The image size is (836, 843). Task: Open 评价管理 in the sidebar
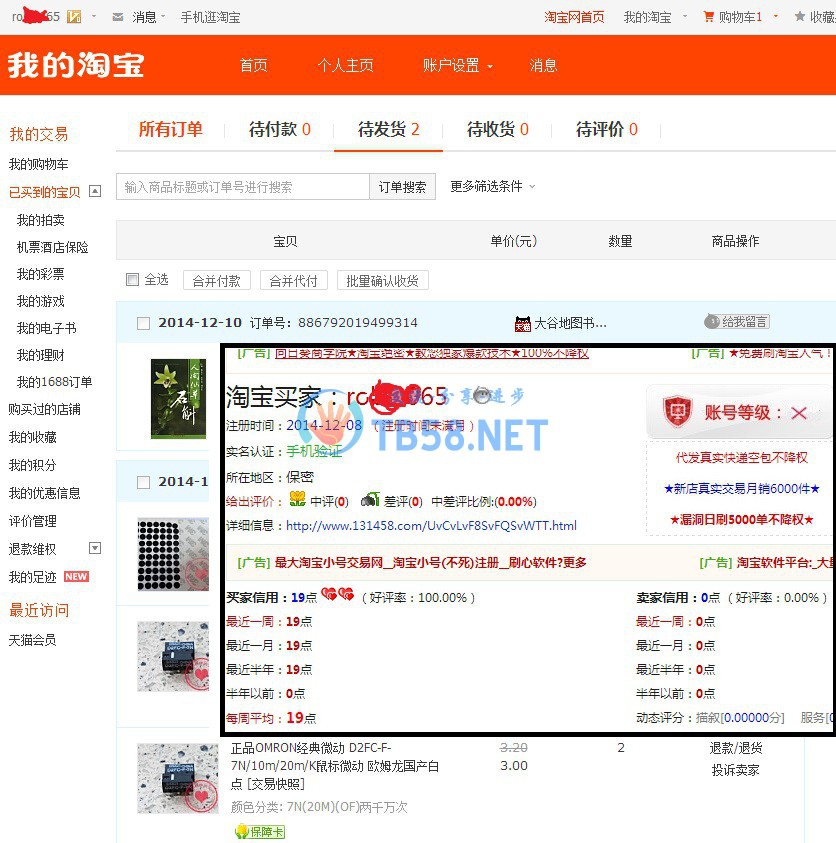coord(32,521)
